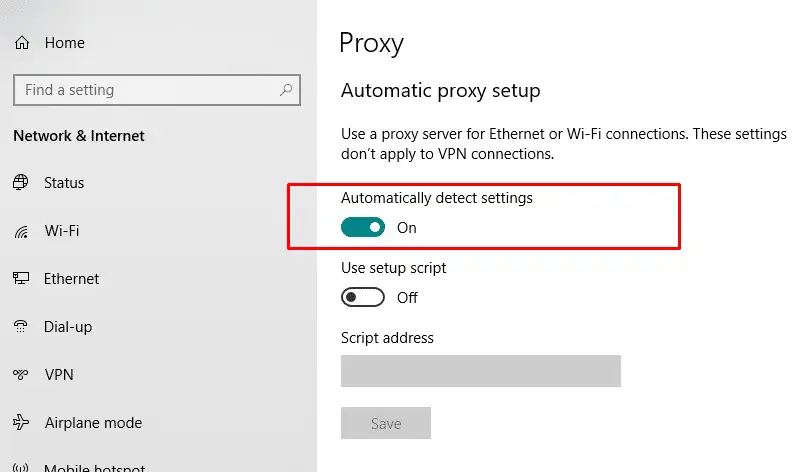Viewport: 810px width, 472px height.
Task: Click the Home house icon
Action: [x=22, y=42]
